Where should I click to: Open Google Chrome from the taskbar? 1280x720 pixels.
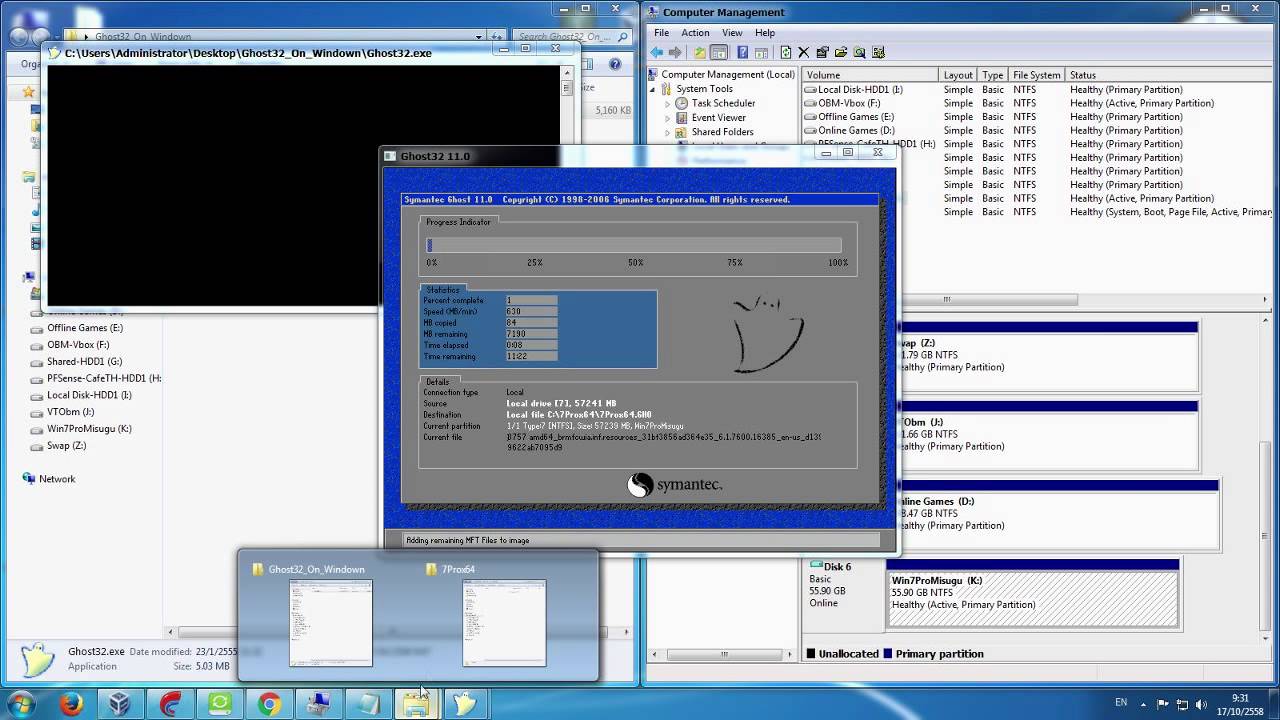[x=269, y=704]
